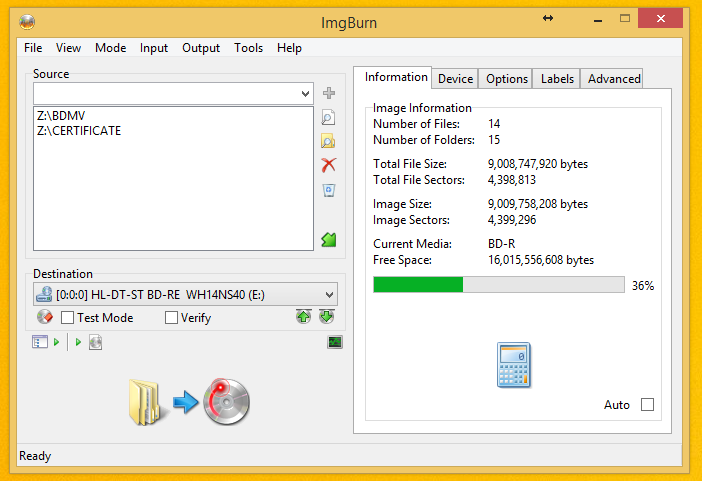Click the green up arrow tray button
This screenshot has height=481, width=702.
click(304, 317)
